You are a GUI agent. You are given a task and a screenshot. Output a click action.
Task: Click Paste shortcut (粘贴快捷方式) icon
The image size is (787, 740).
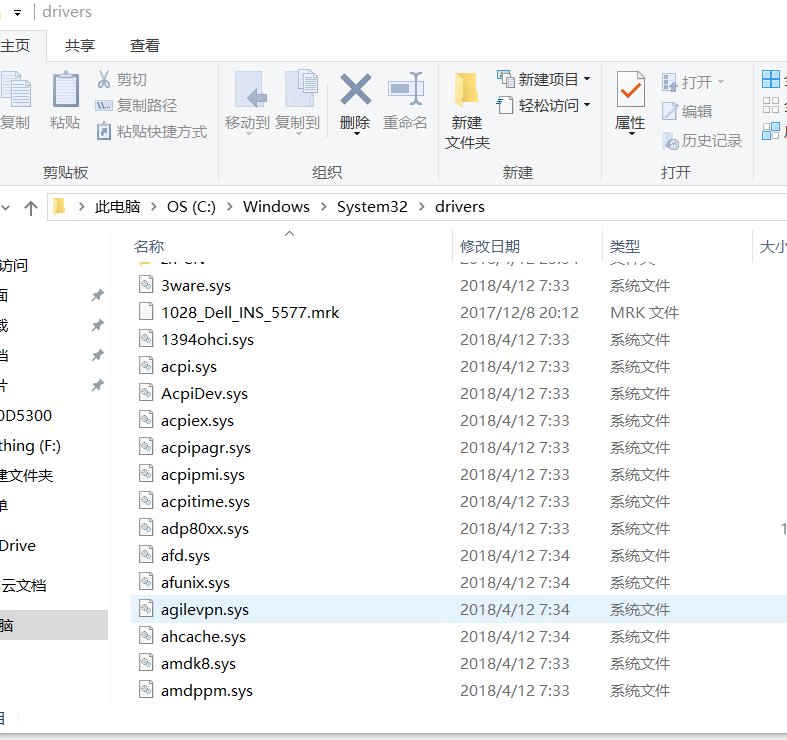coord(104,131)
